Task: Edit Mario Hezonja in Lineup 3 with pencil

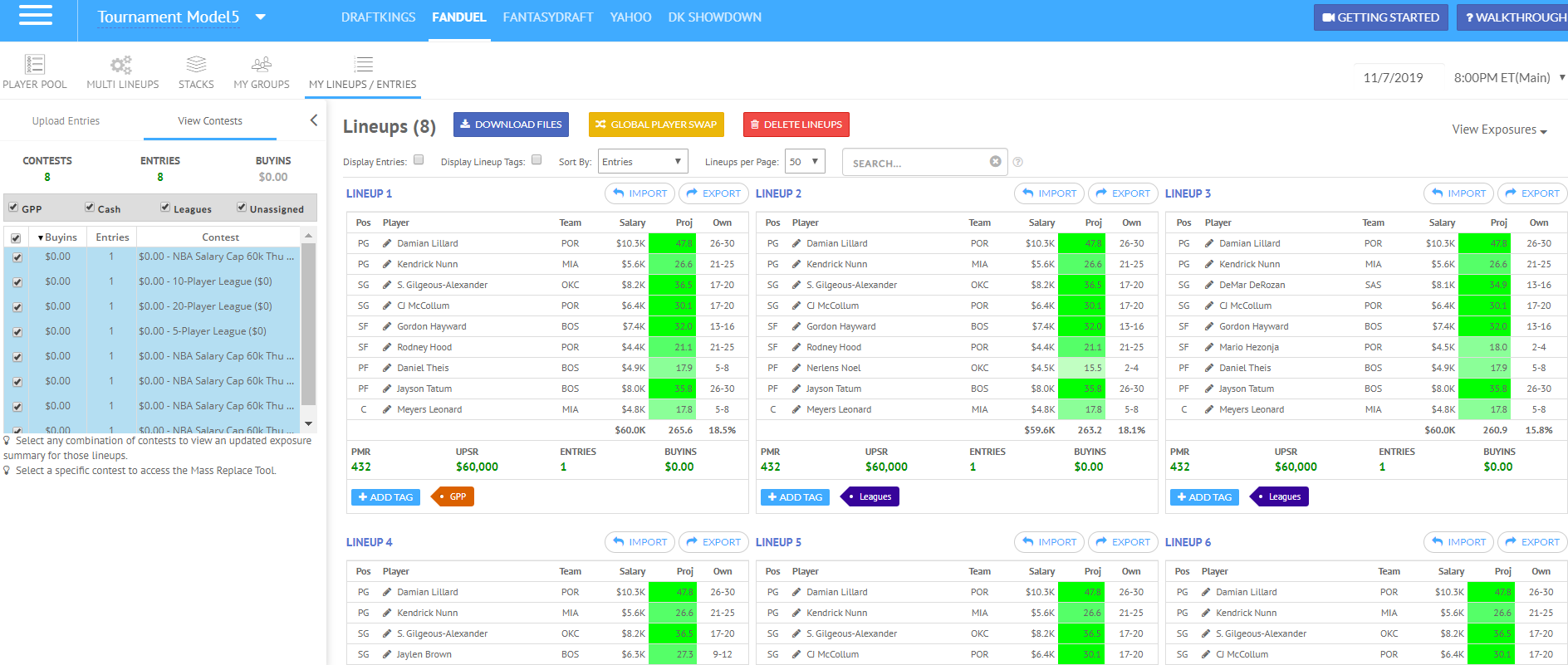Action: click(1209, 347)
